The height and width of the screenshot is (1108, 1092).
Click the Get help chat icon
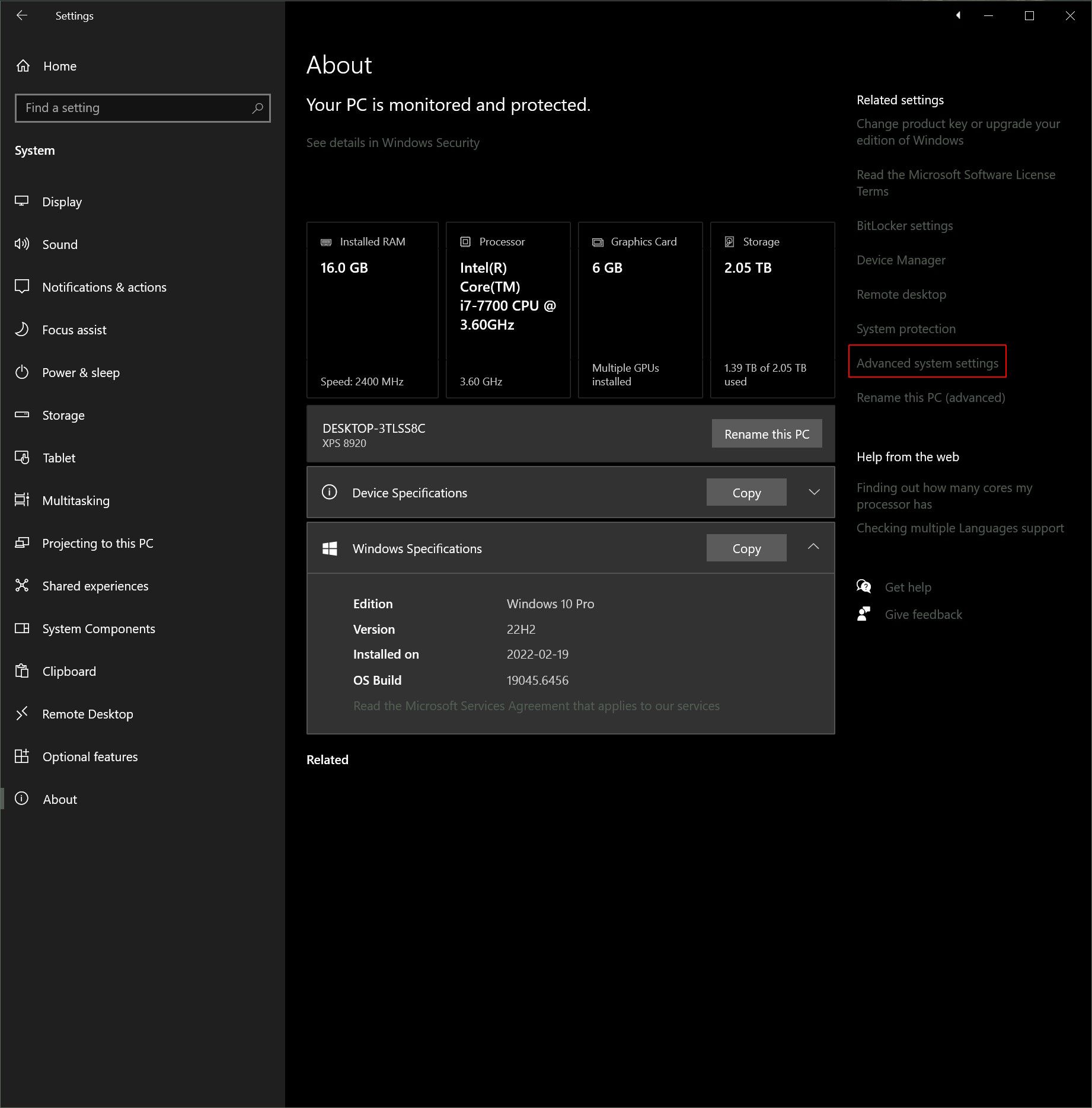tap(864, 587)
